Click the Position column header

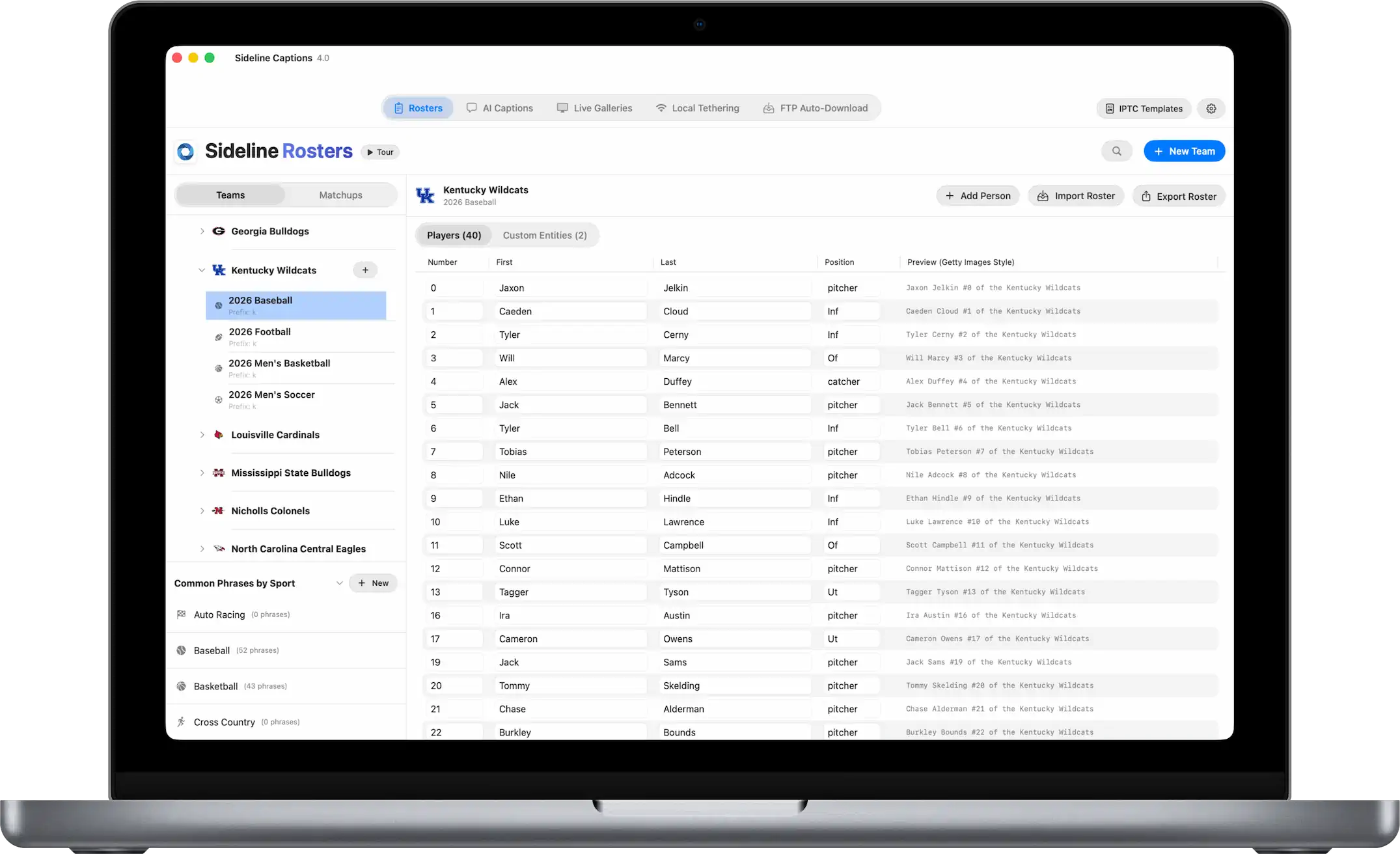[839, 262]
